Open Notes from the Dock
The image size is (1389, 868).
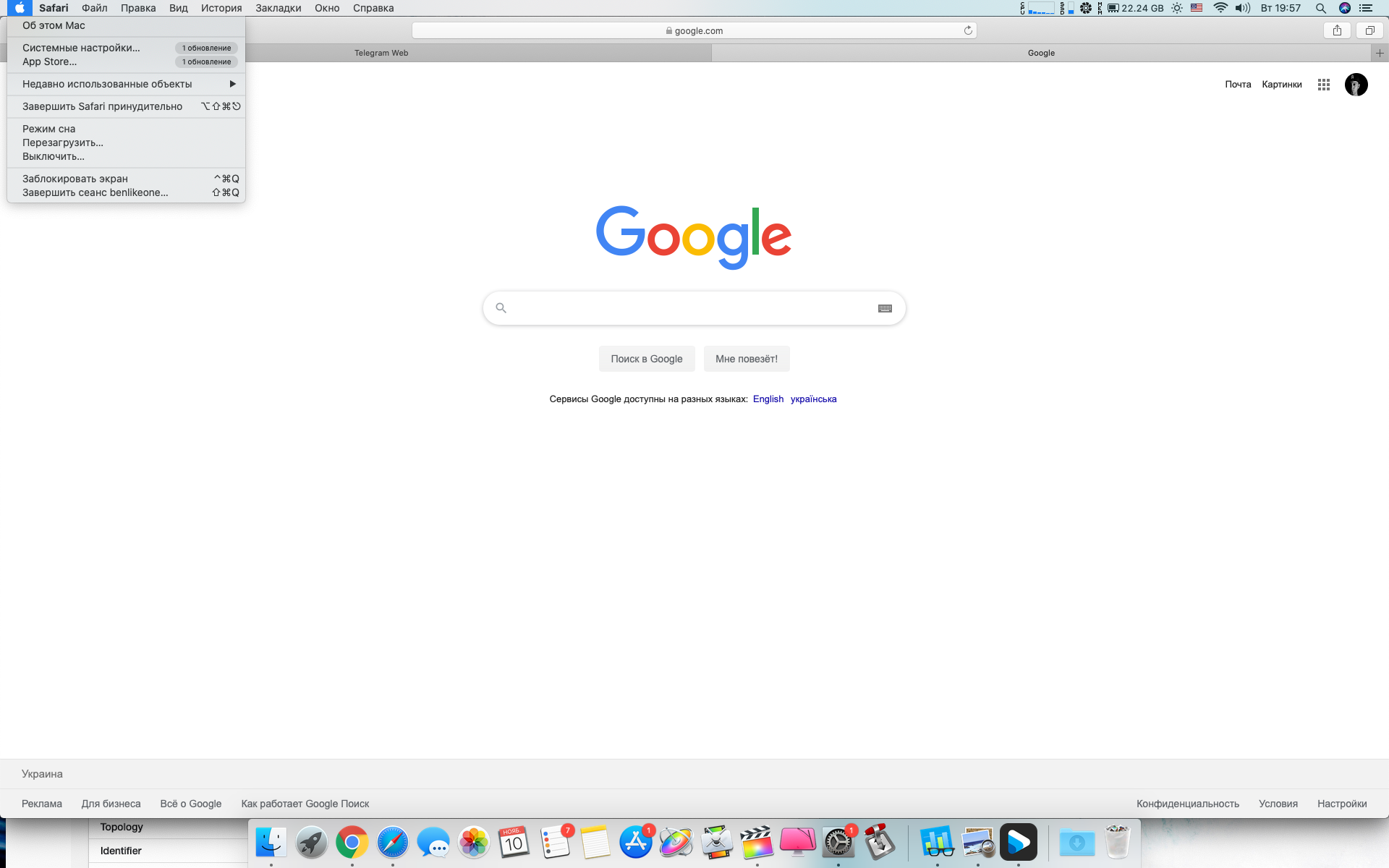[595, 843]
